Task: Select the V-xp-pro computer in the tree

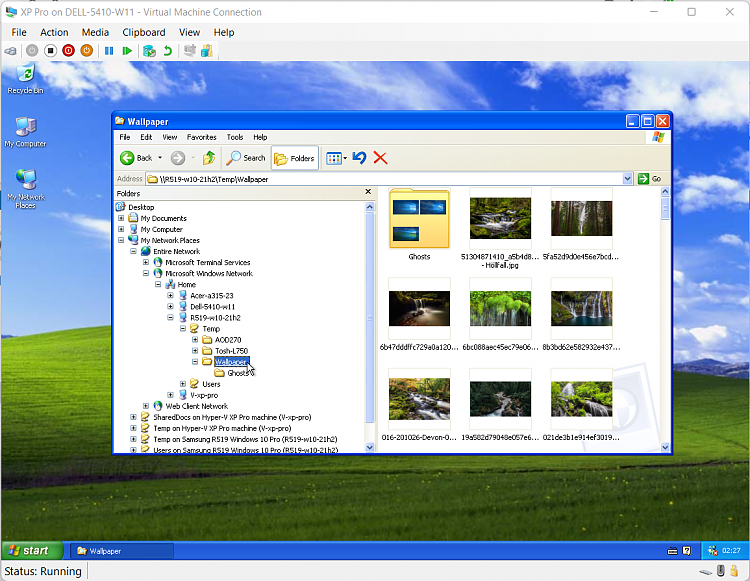Action: [x=204, y=395]
